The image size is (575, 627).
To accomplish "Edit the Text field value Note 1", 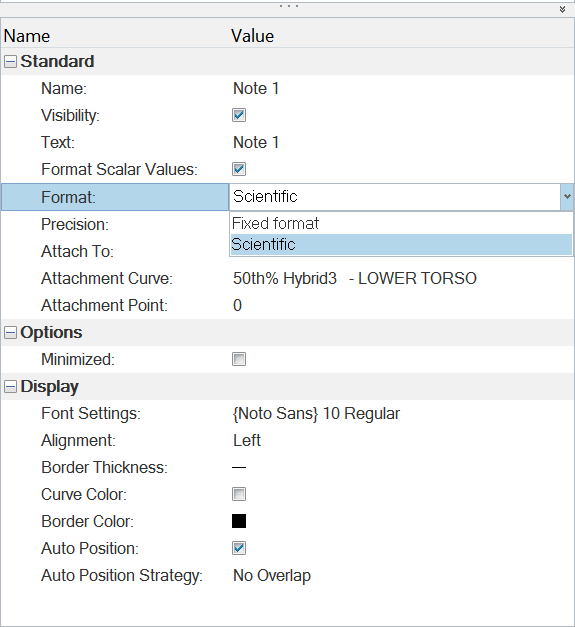I will coord(256,142).
